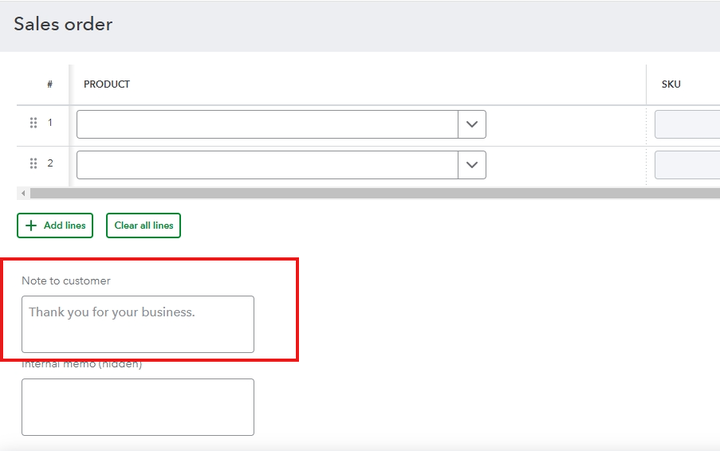Click the Sales order page title
The width and height of the screenshot is (720, 451).
[x=63, y=24]
